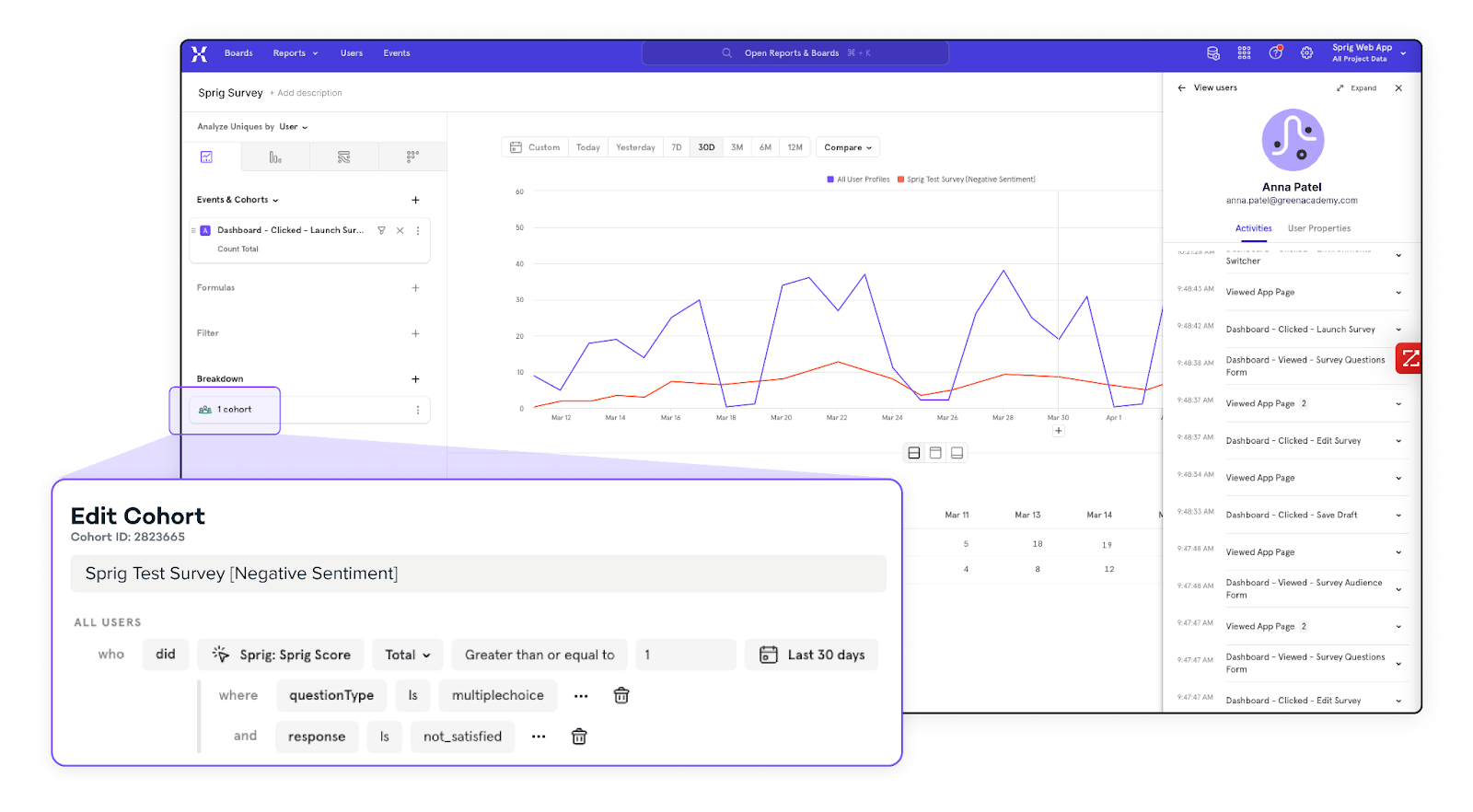Screen dimensions: 1473x812
Task: Expand the Events & Cohorts dropdown
Action: (238, 200)
